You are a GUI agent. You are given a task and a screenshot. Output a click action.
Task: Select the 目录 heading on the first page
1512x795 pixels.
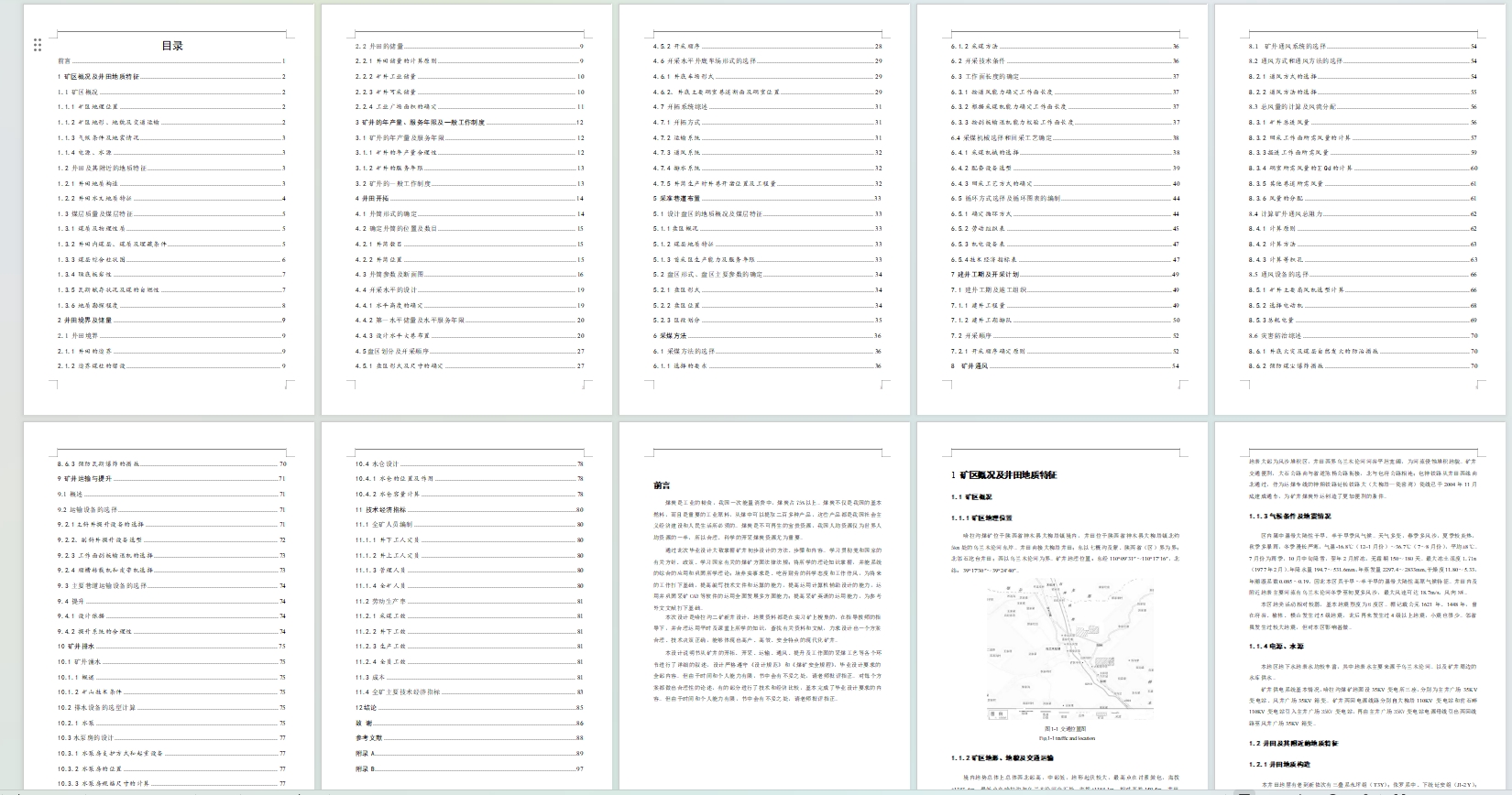pos(172,46)
